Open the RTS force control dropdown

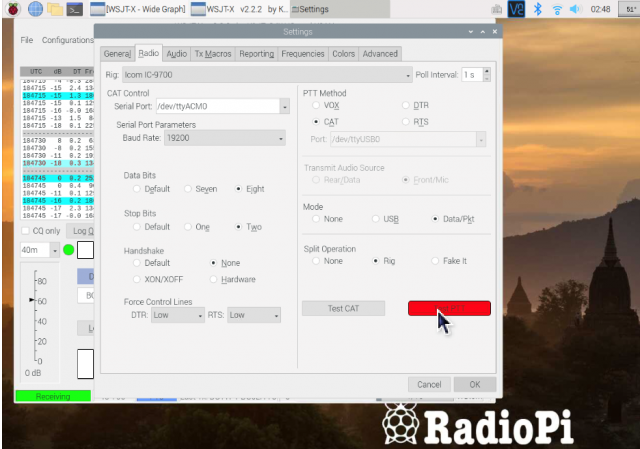pos(254,315)
